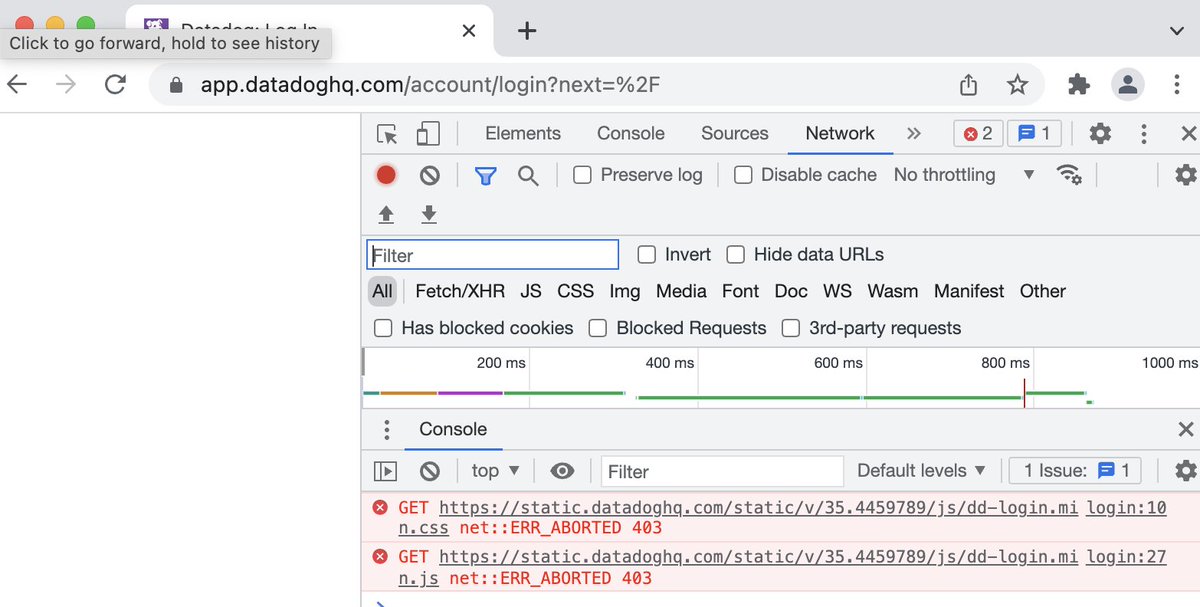Check Hide data URLs
This screenshot has height=607, width=1200.
[x=736, y=255]
